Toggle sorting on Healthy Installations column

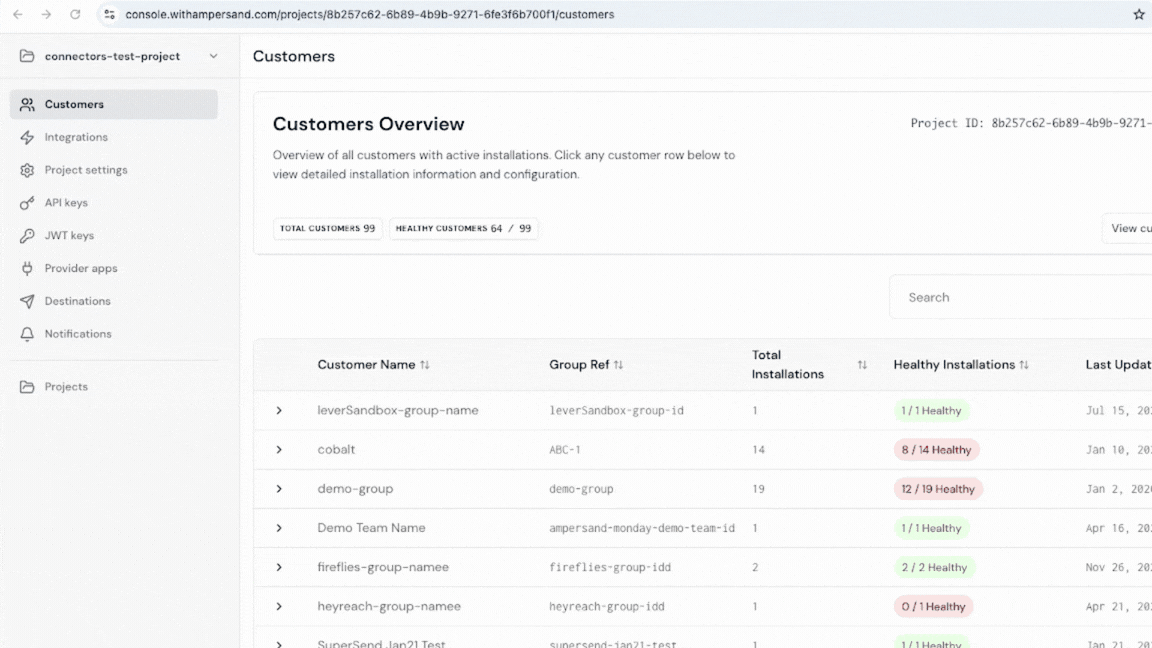[1024, 364]
